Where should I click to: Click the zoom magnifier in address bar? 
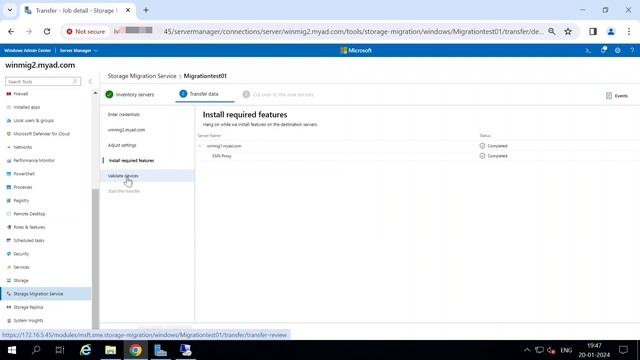pyautogui.click(x=551, y=31)
